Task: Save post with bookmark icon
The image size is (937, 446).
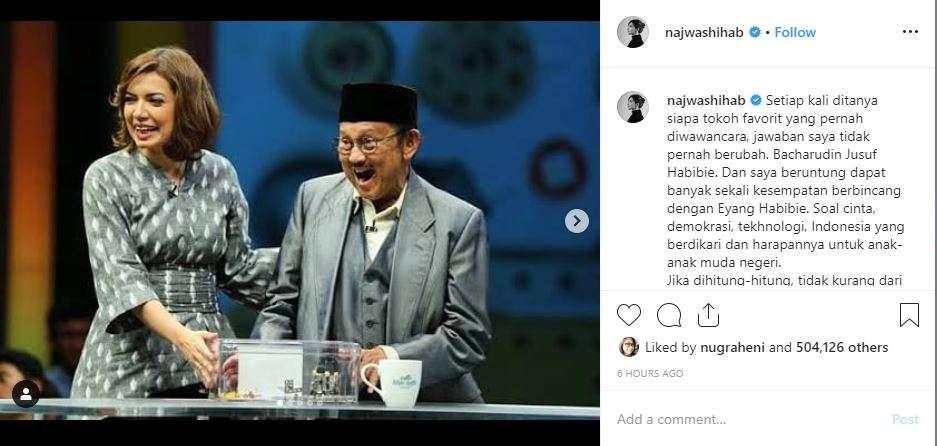Action: tap(909, 315)
